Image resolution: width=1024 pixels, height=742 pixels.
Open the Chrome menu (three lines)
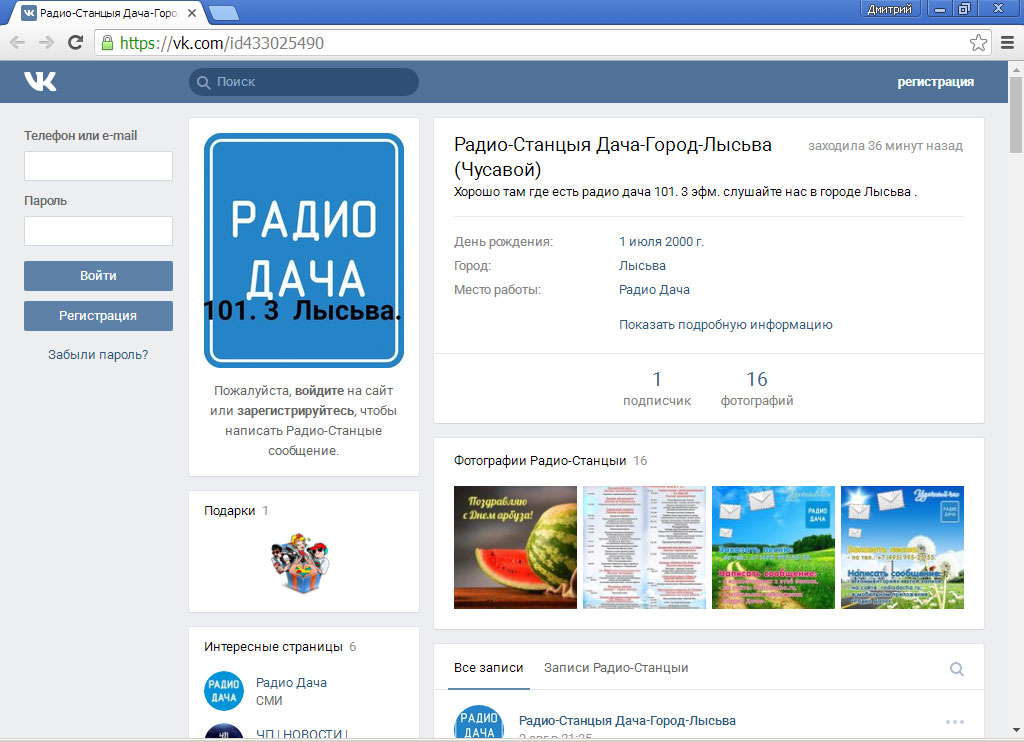tap(1008, 43)
